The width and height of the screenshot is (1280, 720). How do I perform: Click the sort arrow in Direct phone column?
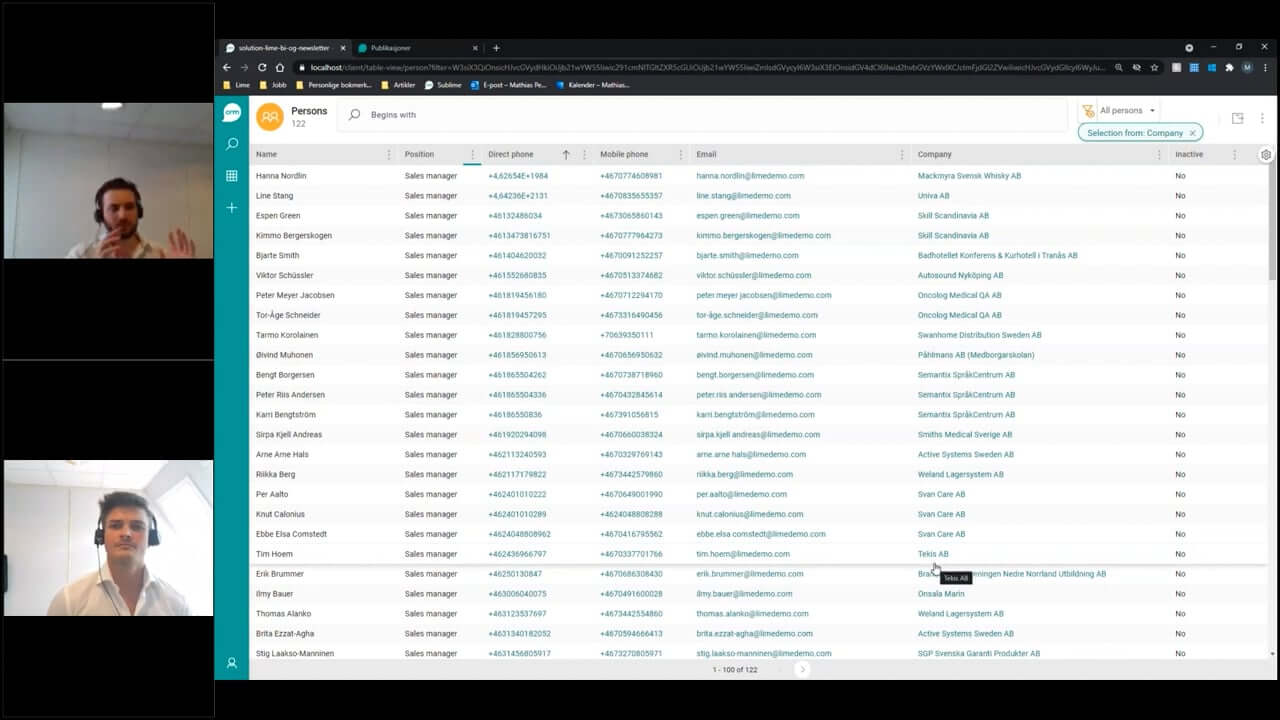[566, 155]
